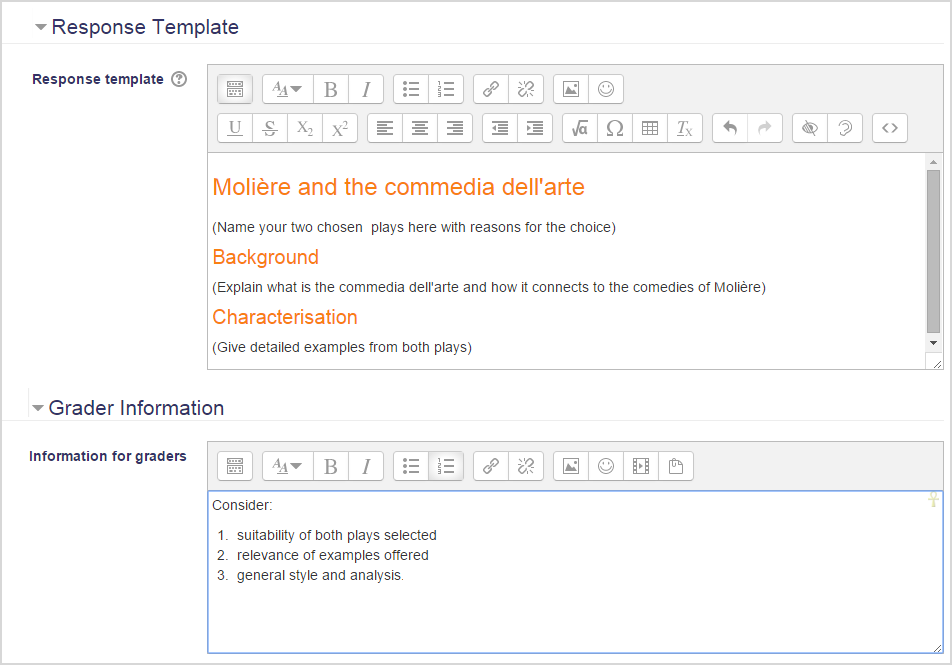Open paragraph styles dropdown in grader editor
The height and width of the screenshot is (665, 952).
click(x=288, y=466)
